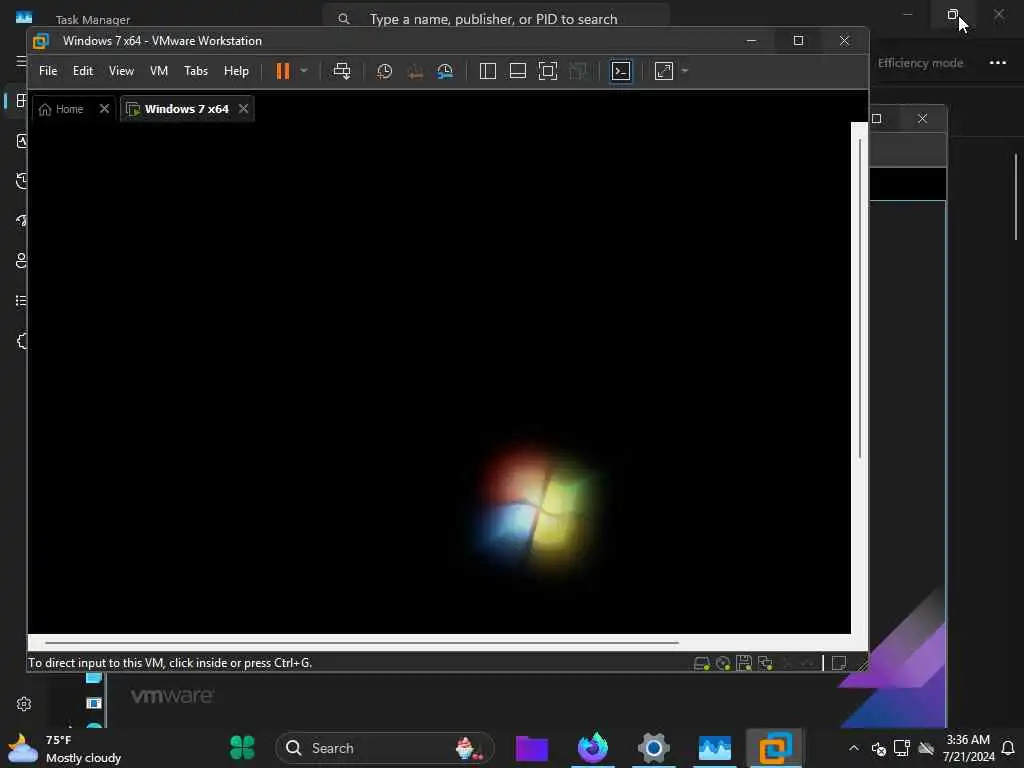Viewport: 1024px width, 768px height.
Task: Take a snapshot of this VM
Action: click(x=384, y=71)
